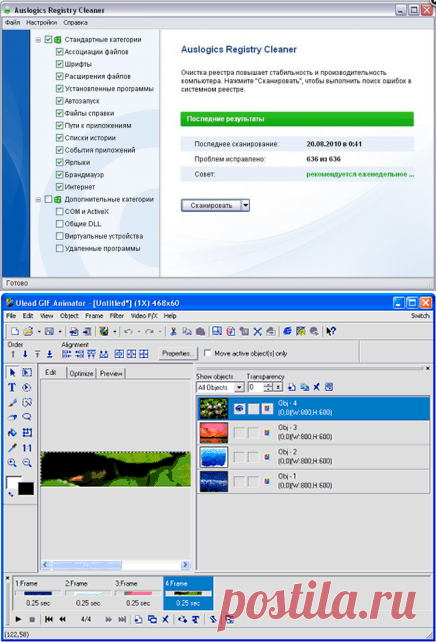Click the Save disk icon in toolbar
Image resolution: width=436 pixels, height=642 pixels.
coord(50,331)
